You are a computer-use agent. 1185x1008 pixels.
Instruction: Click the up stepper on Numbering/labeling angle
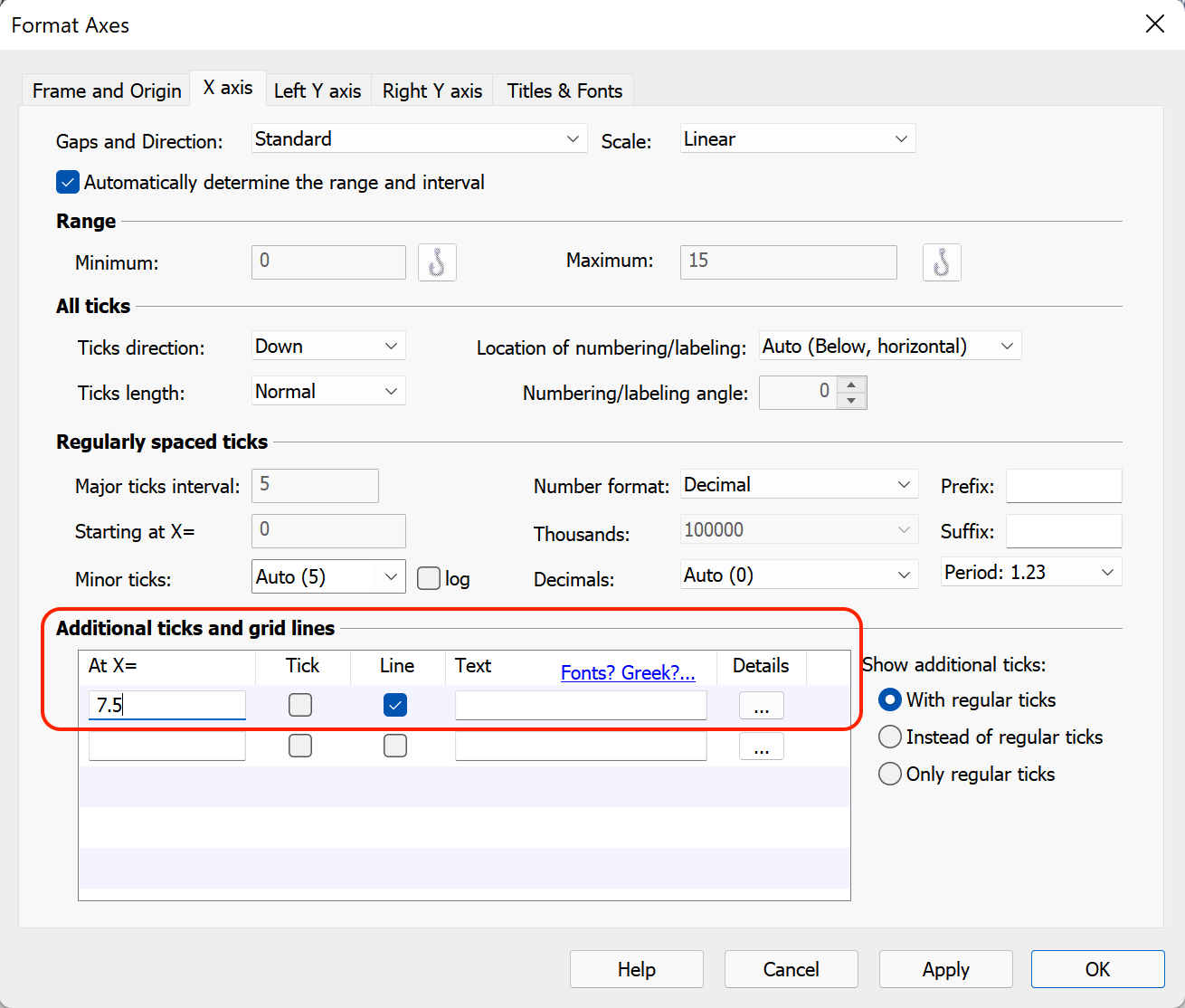851,385
